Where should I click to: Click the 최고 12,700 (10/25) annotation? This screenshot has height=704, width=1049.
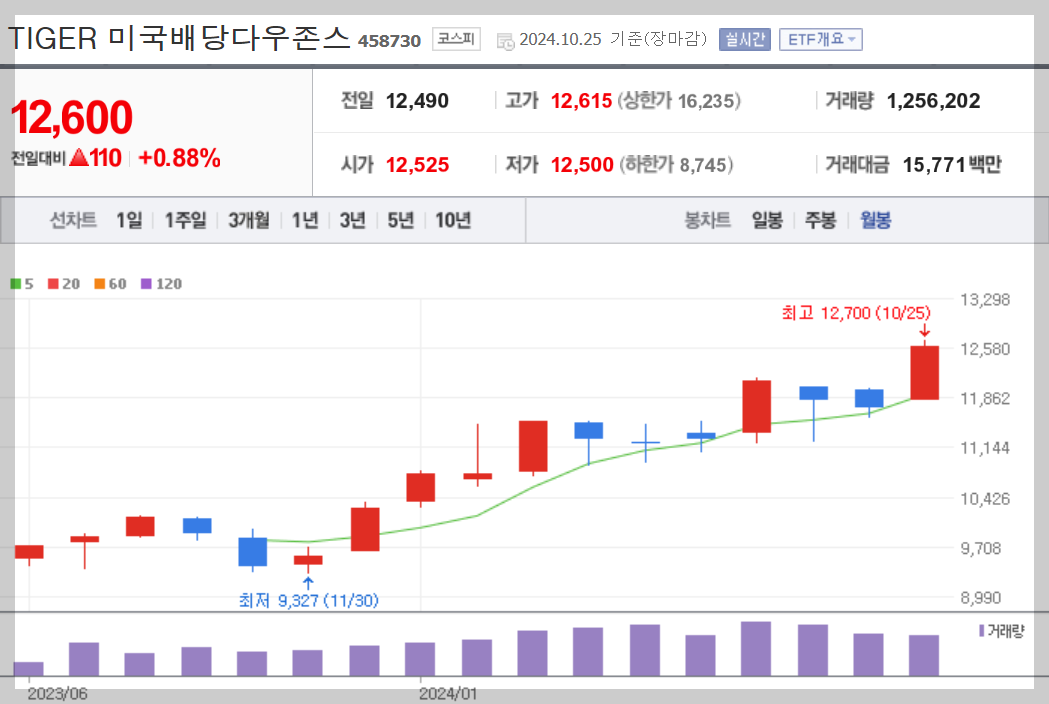click(x=856, y=313)
